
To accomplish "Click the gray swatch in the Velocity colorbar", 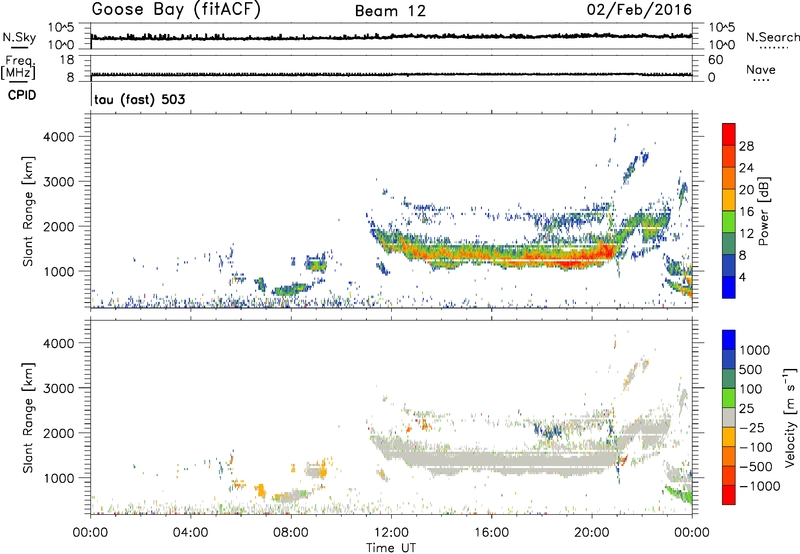I will click(729, 417).
